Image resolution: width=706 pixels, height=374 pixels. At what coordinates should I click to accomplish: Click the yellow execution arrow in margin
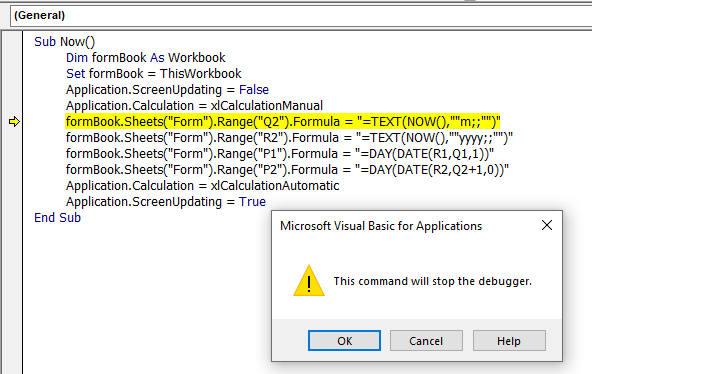point(14,122)
